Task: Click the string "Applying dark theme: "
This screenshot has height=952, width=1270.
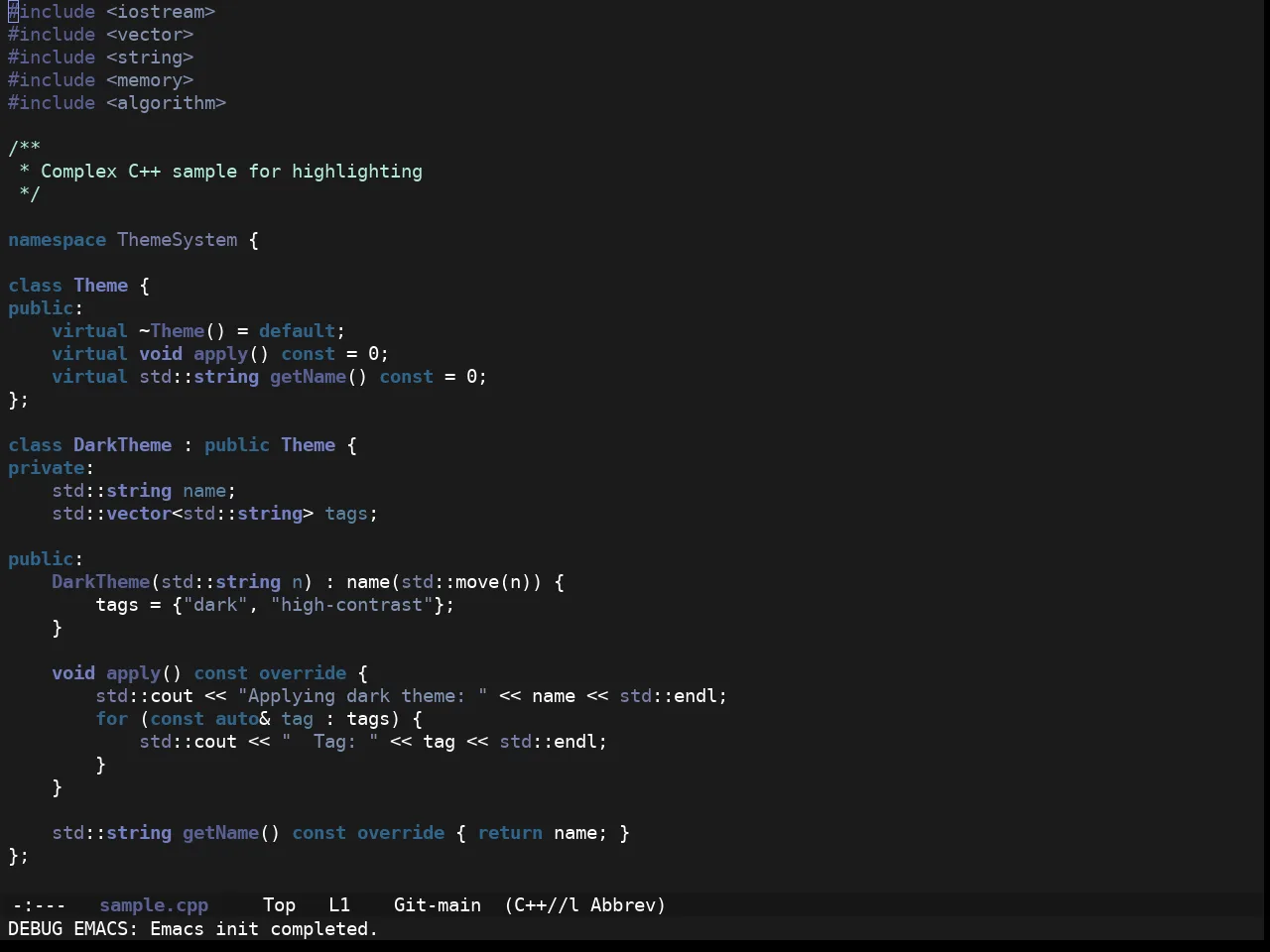Action: (363, 696)
